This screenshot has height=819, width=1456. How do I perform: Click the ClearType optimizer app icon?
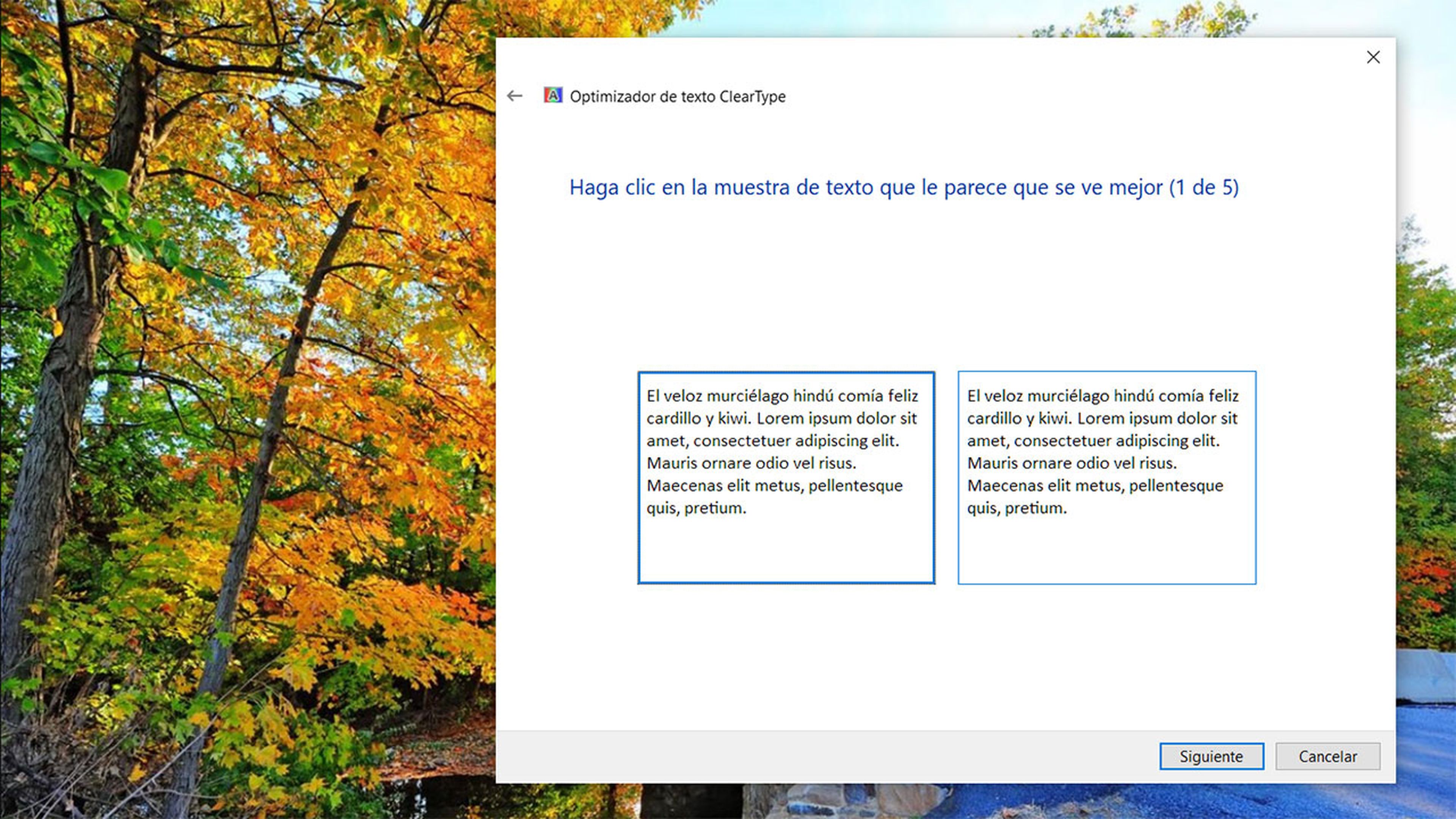coord(553,95)
